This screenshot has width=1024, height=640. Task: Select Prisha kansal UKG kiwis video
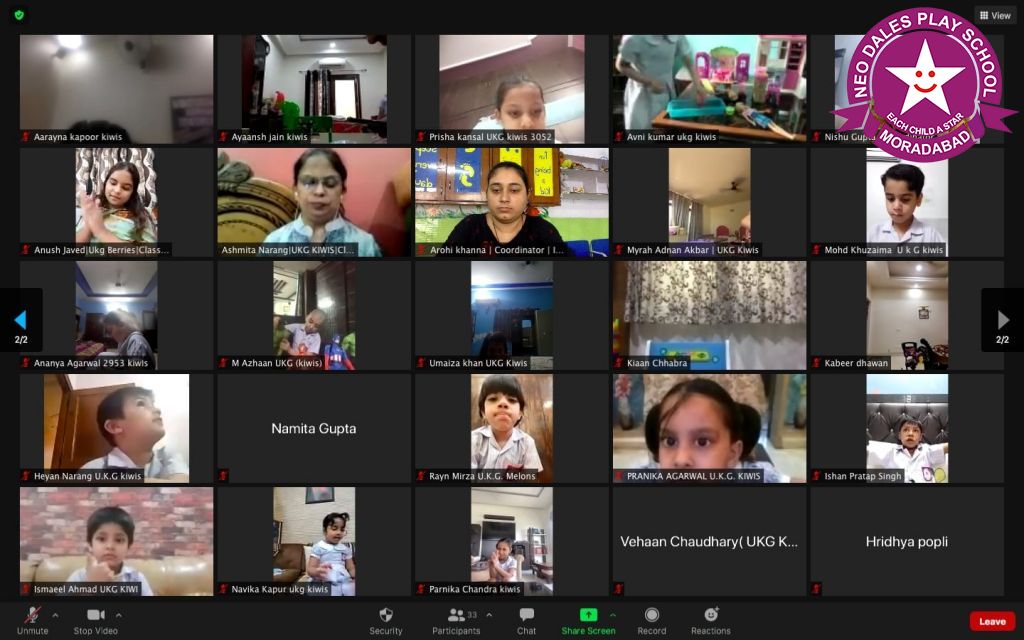point(511,89)
